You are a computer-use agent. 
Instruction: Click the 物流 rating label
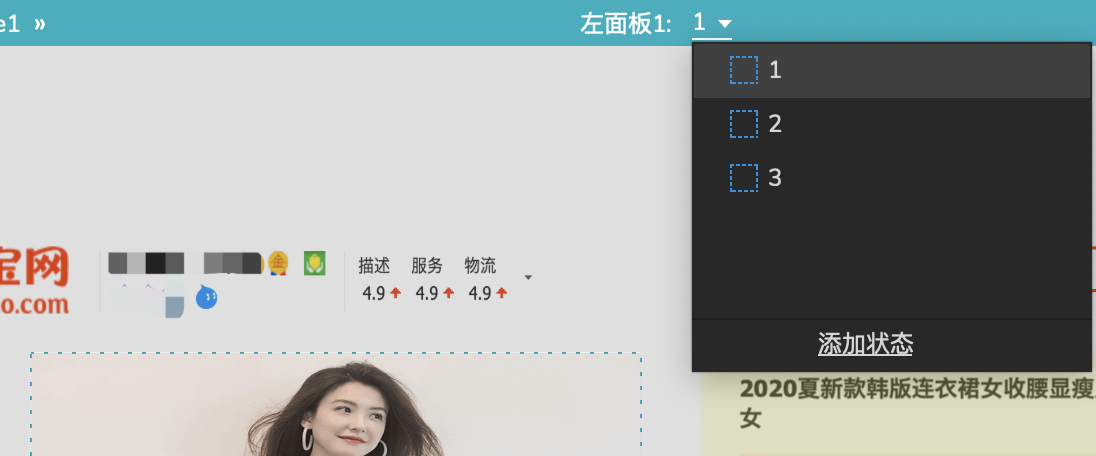pyautogui.click(x=480, y=266)
